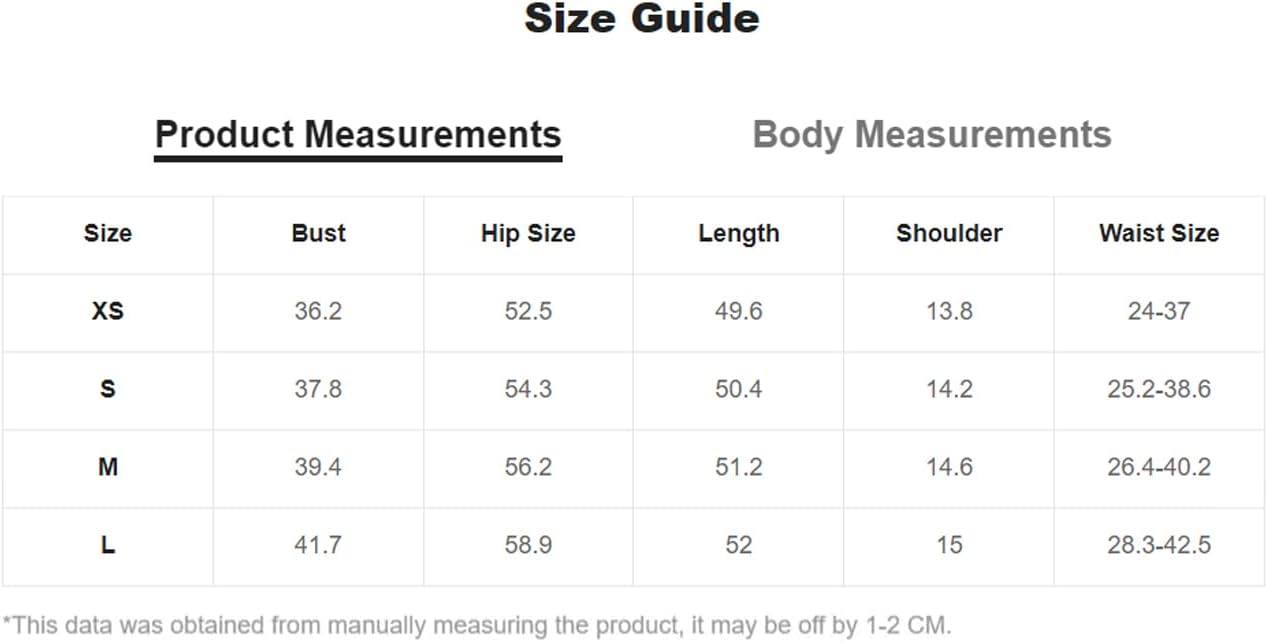Click the Waist Size column header
Viewport: 1268px width, 642px height.
coord(1159,233)
